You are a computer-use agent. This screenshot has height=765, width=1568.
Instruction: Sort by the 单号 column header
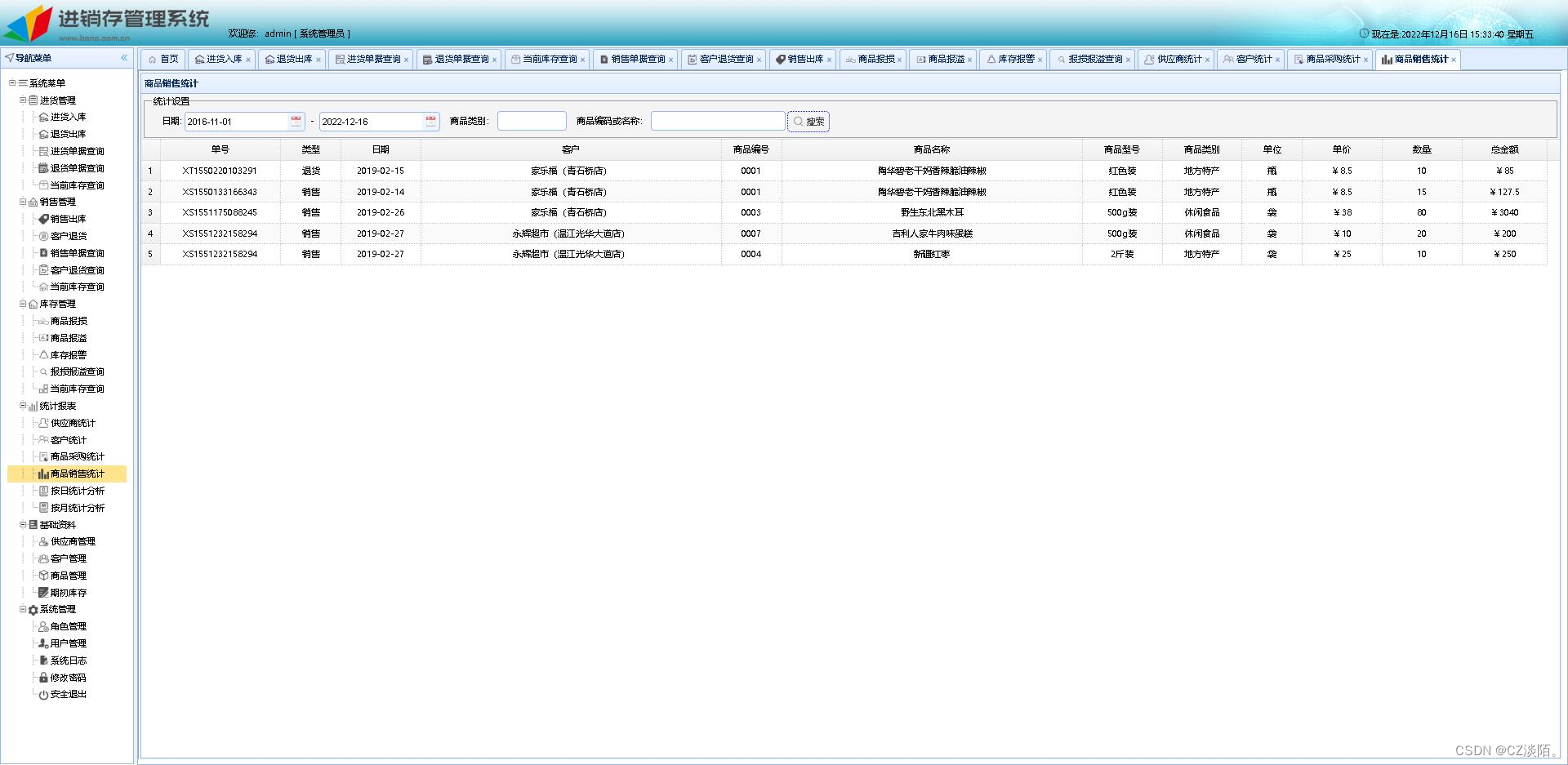[220, 149]
